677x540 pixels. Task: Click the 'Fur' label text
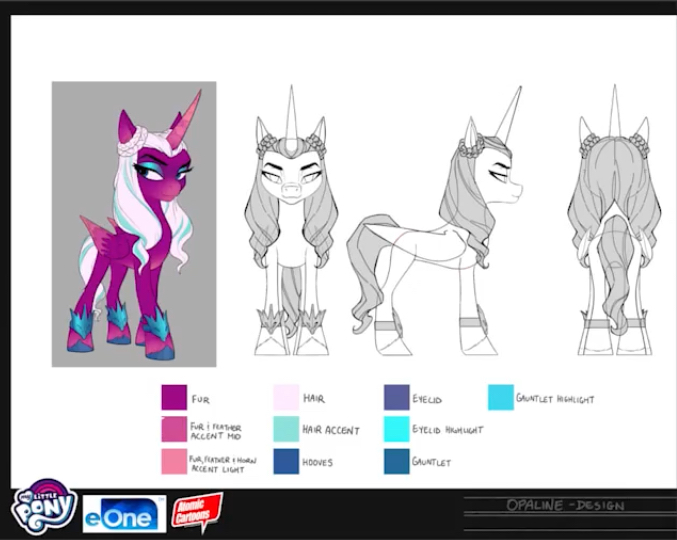click(x=201, y=399)
